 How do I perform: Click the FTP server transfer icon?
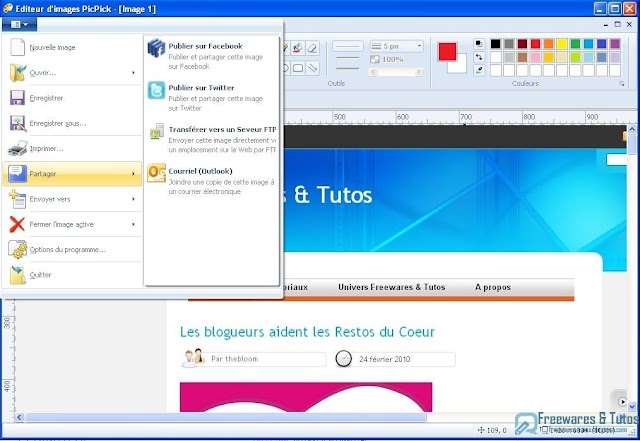pyautogui.click(x=156, y=131)
